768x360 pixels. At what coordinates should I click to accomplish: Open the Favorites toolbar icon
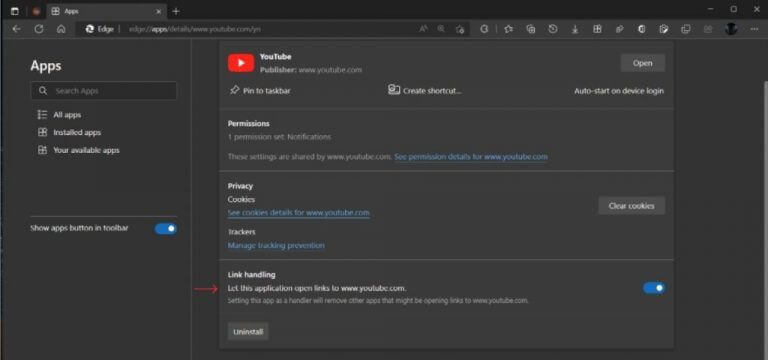click(x=508, y=29)
